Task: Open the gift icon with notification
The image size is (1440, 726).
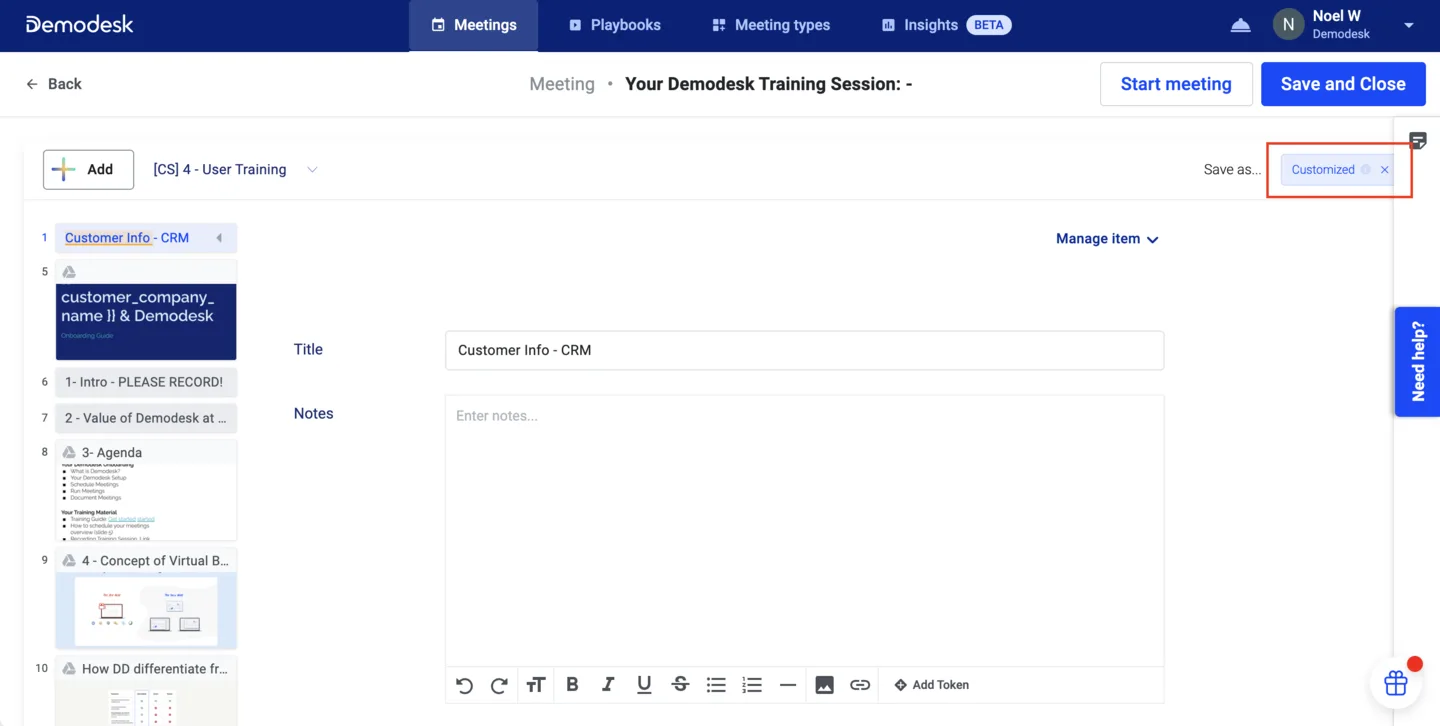Action: point(1396,683)
